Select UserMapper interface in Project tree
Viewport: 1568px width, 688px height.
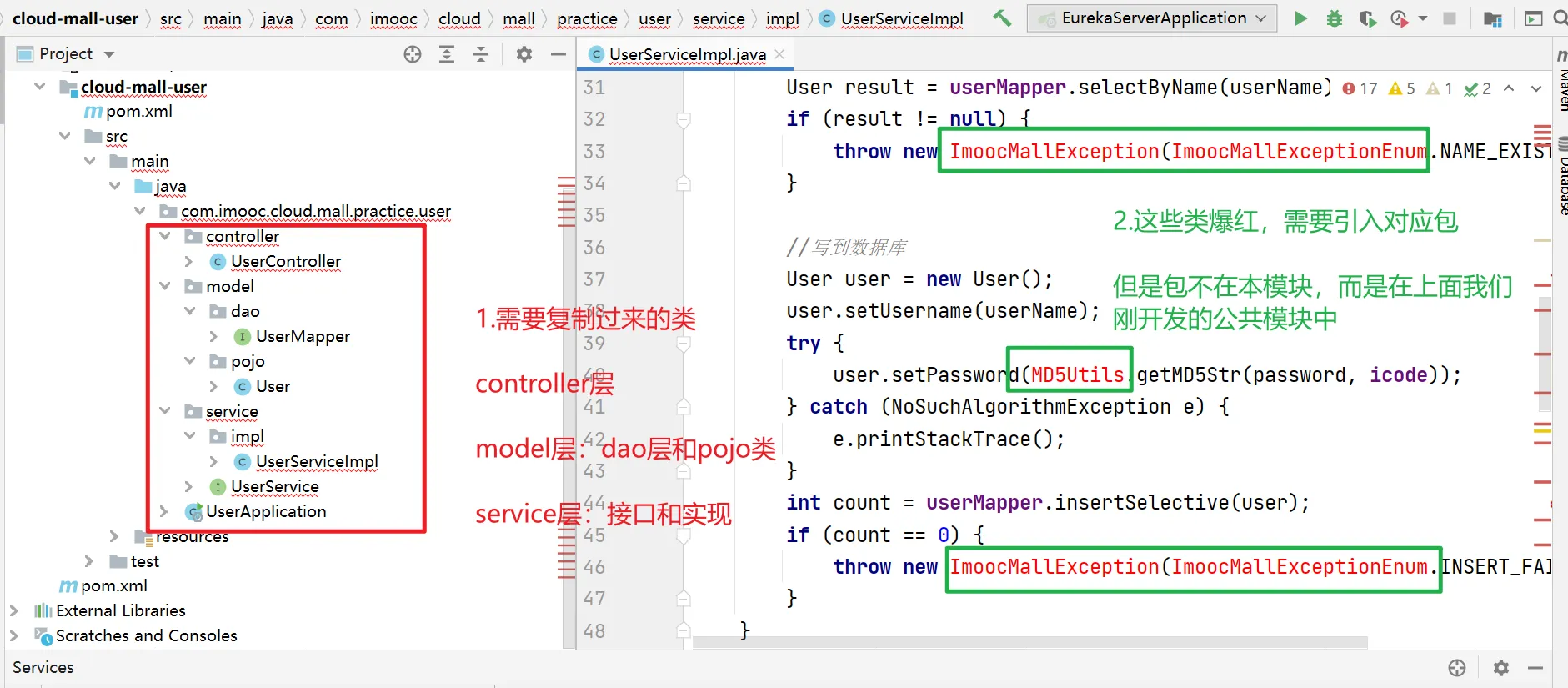(303, 336)
